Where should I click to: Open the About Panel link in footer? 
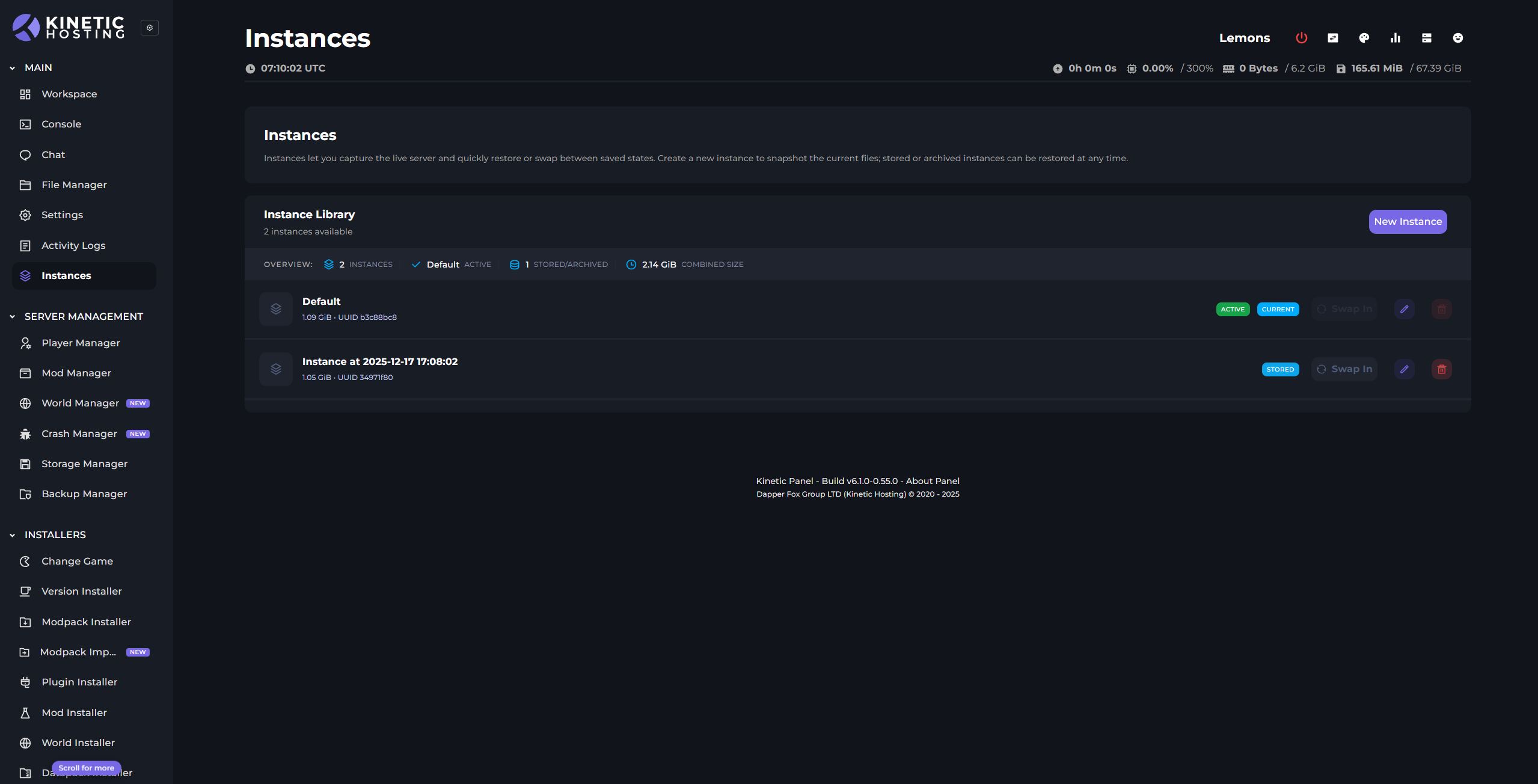tap(933, 481)
